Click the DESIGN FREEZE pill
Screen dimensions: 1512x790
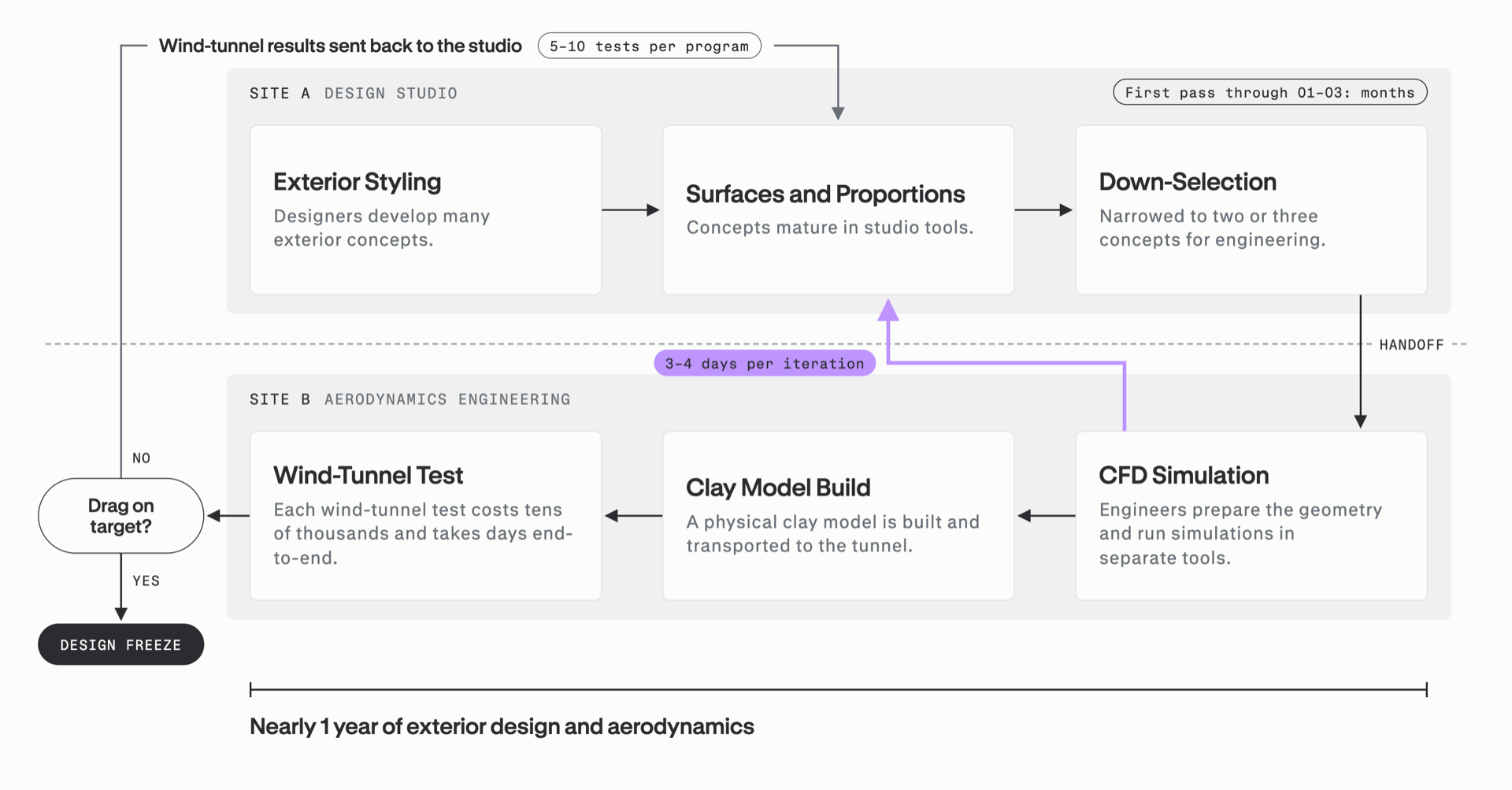point(120,644)
